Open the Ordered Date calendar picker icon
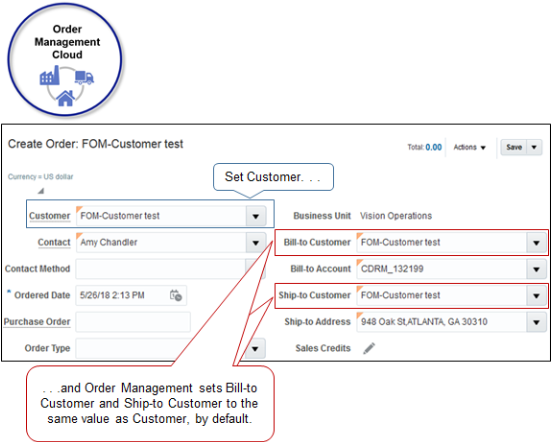This screenshot has height=443, width=552. tap(176, 295)
